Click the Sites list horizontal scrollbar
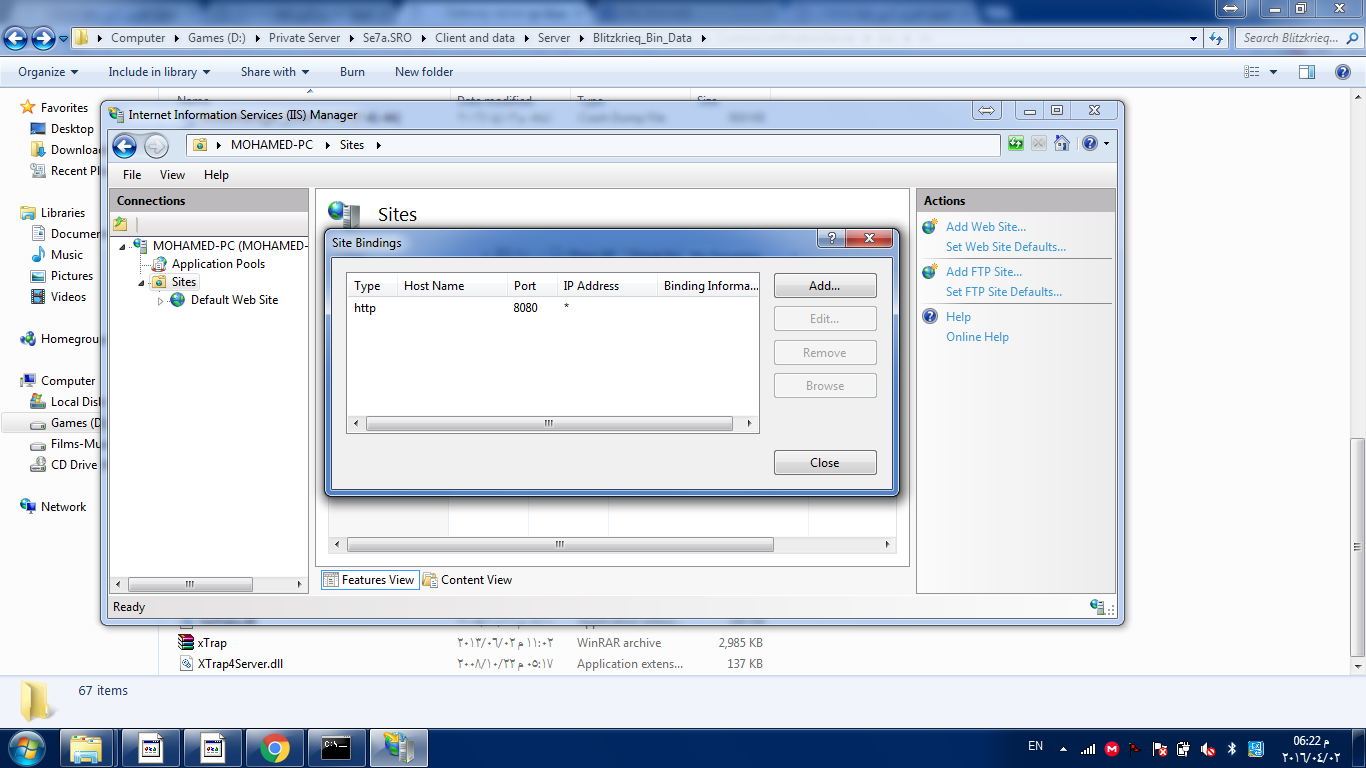The height and width of the screenshot is (768, 1366). click(x=560, y=545)
